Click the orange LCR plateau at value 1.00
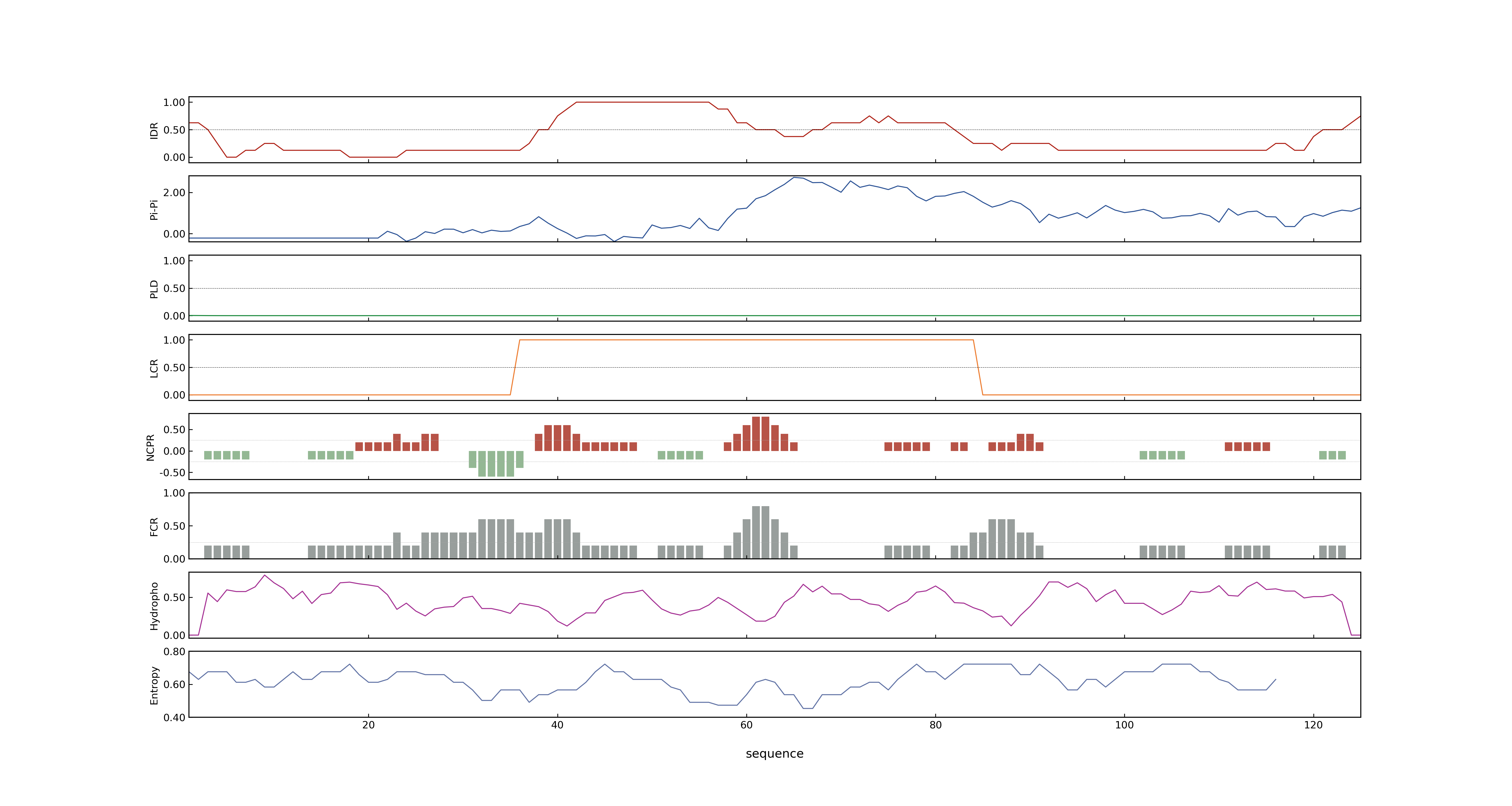 tap(746, 340)
